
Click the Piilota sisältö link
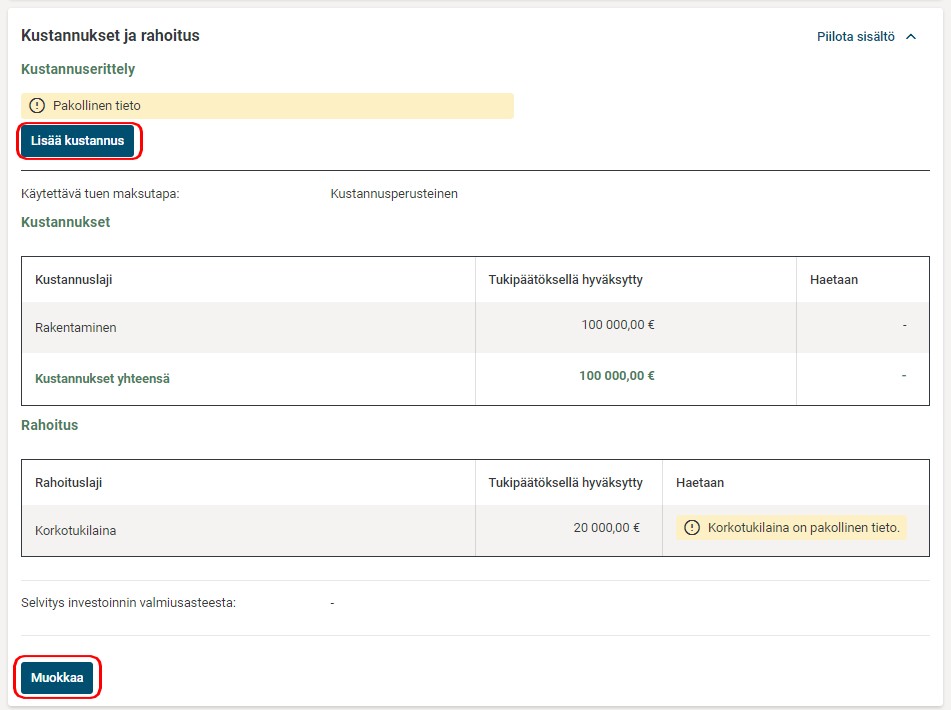point(855,37)
